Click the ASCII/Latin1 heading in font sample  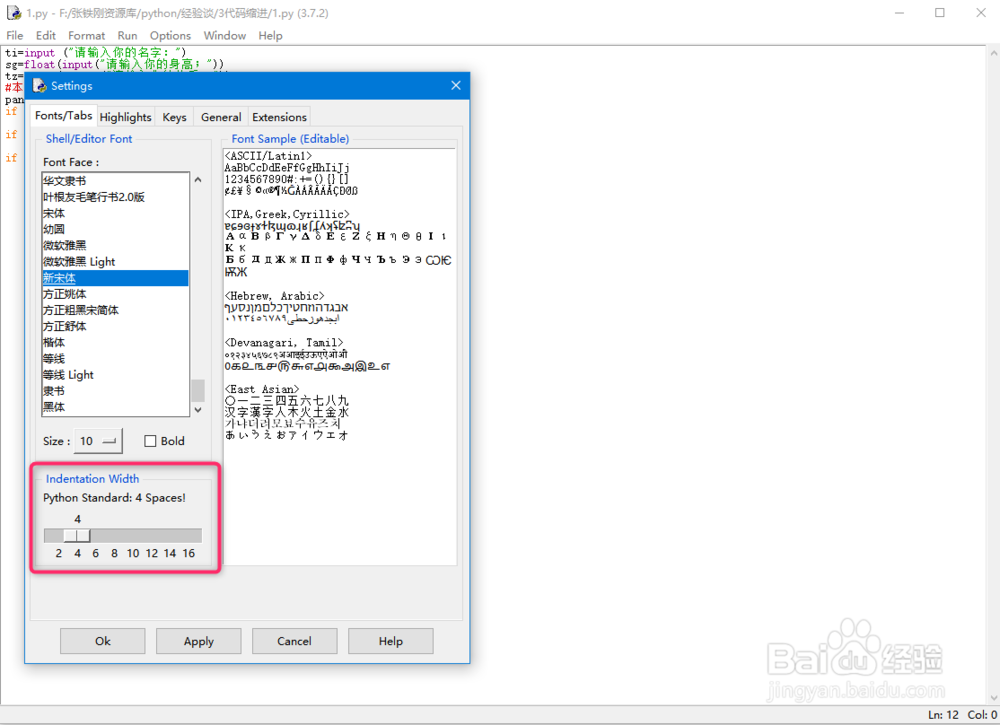click(x=268, y=156)
